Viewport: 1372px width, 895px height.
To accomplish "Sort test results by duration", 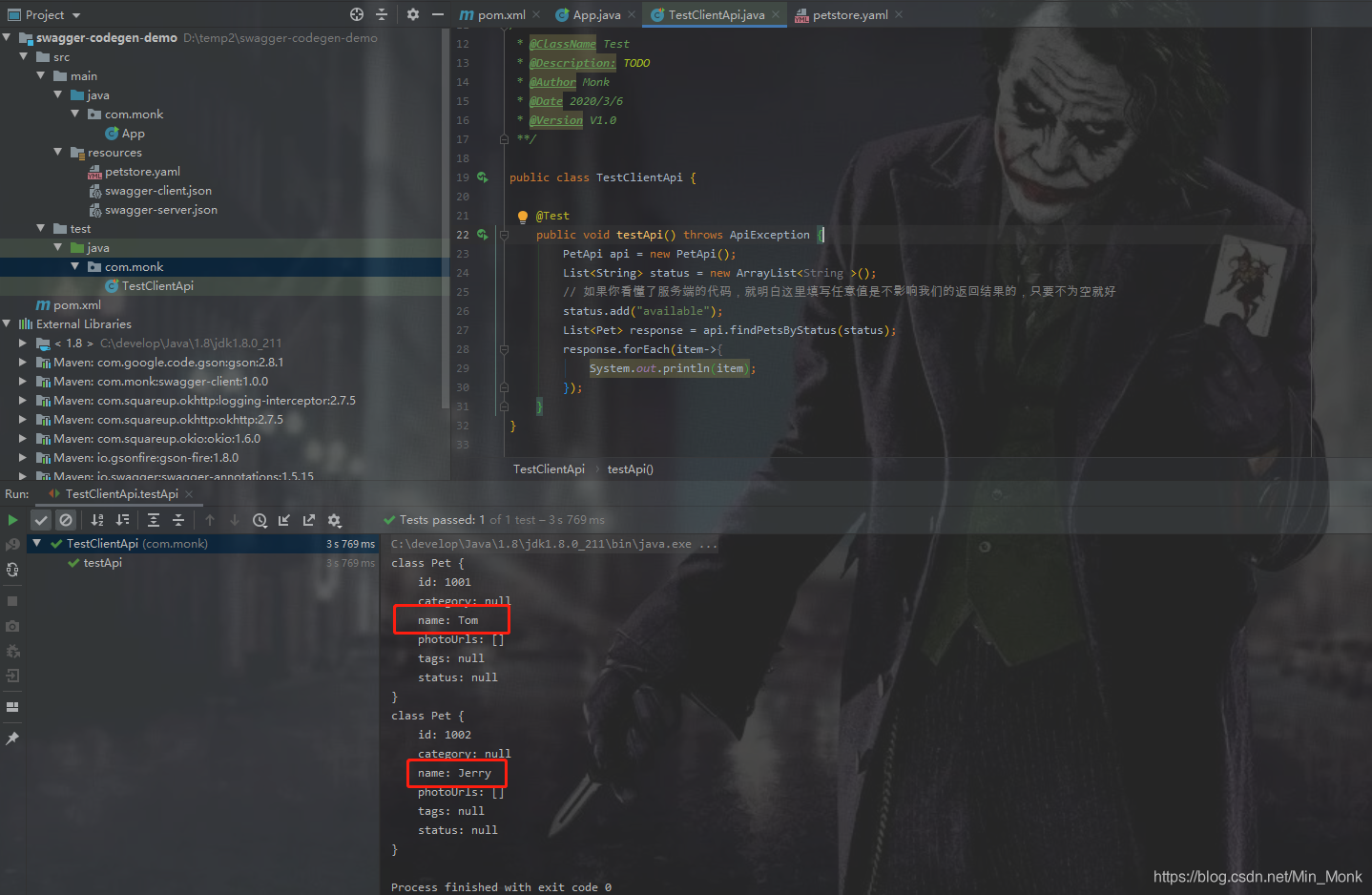I will 122,520.
